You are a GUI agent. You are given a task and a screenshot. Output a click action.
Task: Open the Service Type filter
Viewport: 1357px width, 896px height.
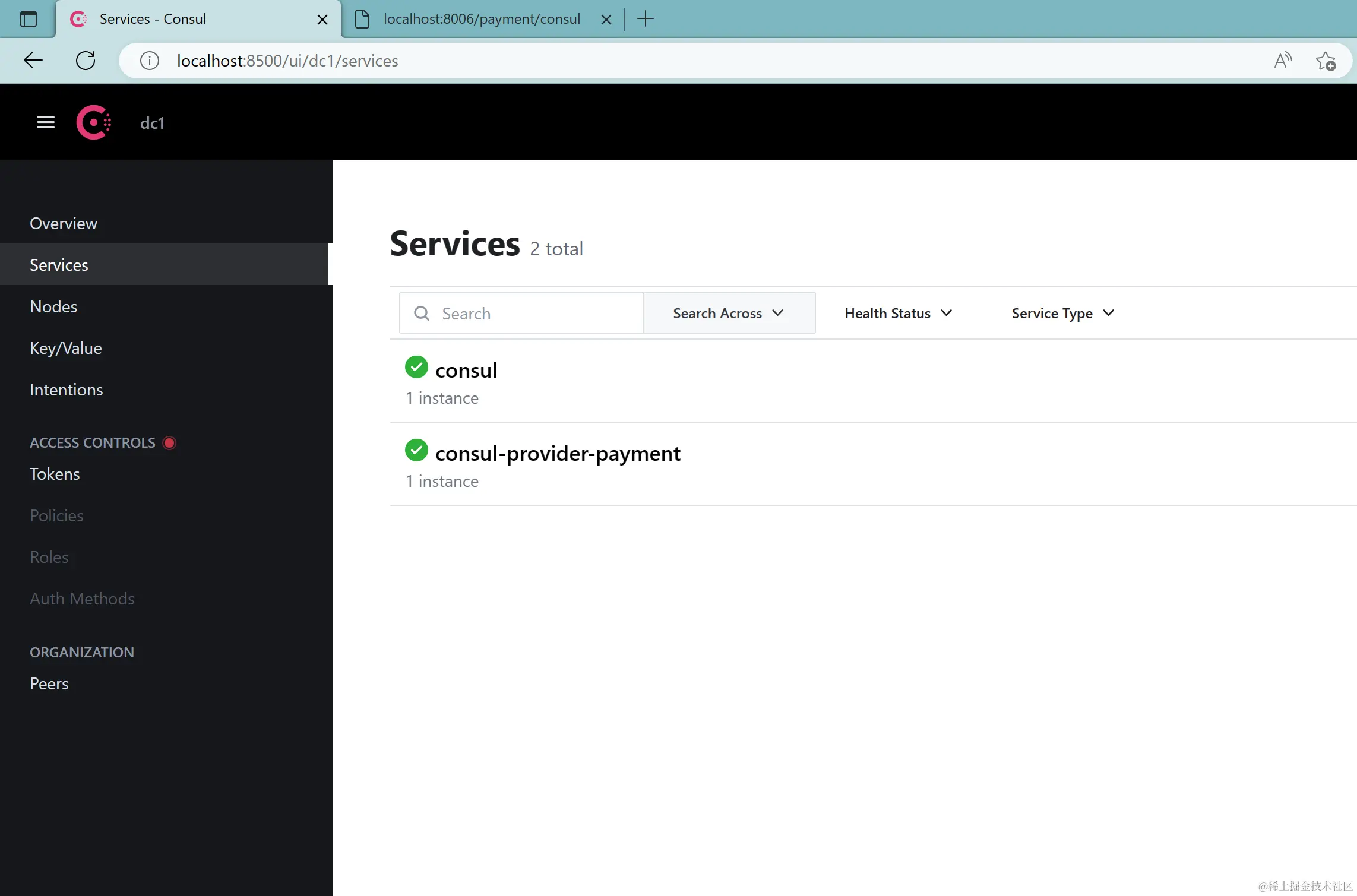[1062, 313]
